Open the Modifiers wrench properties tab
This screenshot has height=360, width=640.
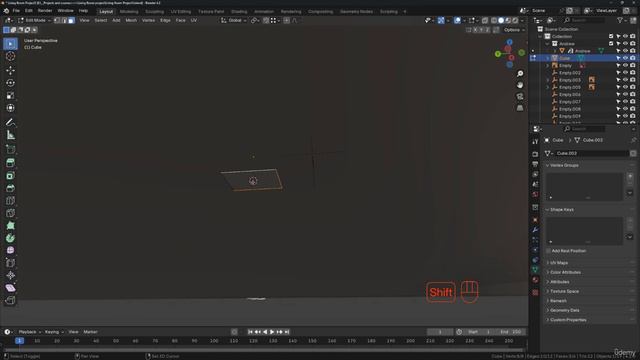point(535,230)
